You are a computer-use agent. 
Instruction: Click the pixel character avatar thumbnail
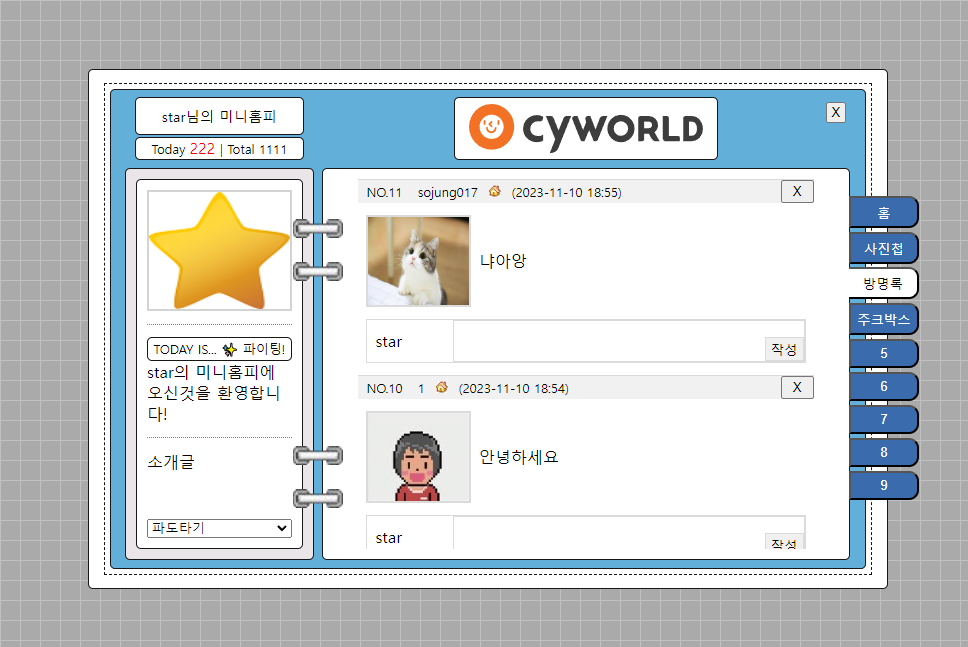[x=419, y=457]
